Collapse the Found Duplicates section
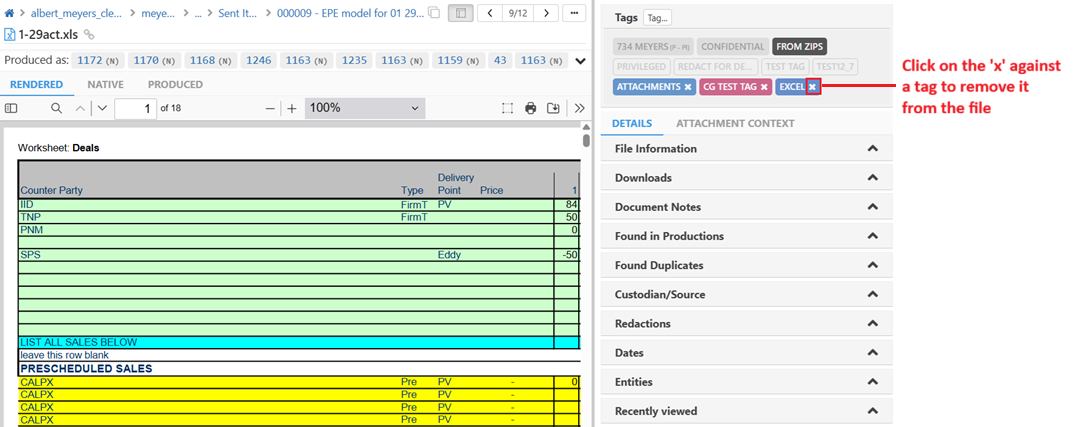1076x427 pixels. click(872, 265)
